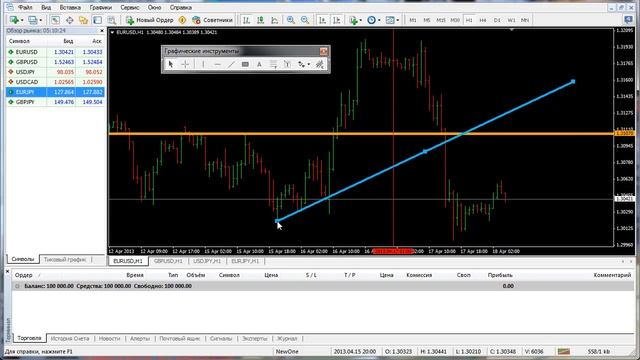Select the orange horizontal line price label
640x360 pixels.
(x=624, y=133)
